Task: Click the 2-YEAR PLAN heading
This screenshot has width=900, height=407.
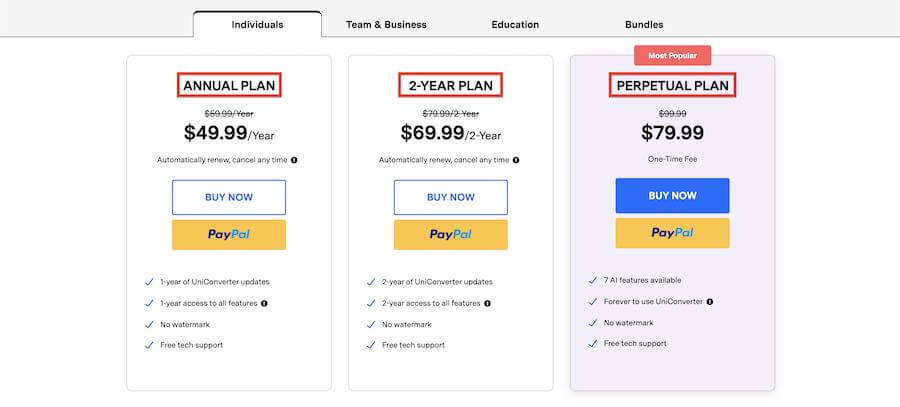Action: 451,85
